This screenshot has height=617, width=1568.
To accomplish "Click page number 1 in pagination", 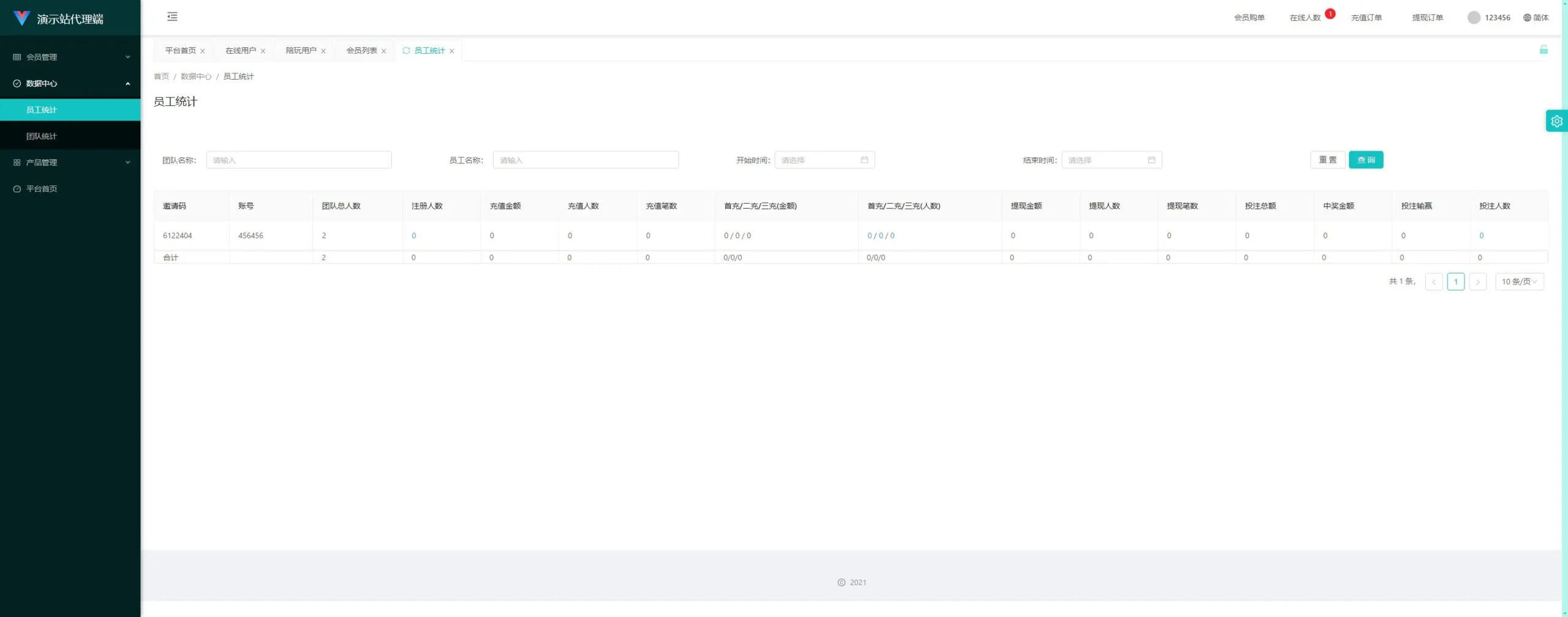I will pyautogui.click(x=1455, y=282).
